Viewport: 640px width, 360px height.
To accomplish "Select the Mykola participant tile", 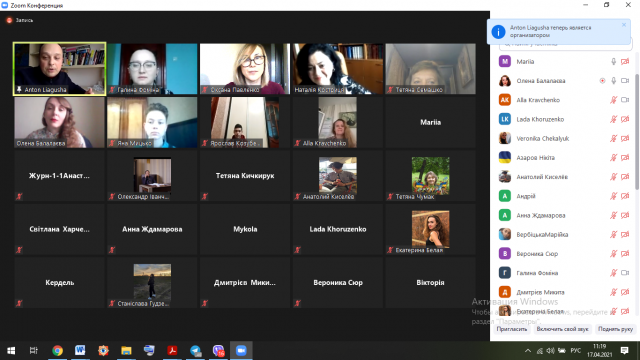I will 245,229.
